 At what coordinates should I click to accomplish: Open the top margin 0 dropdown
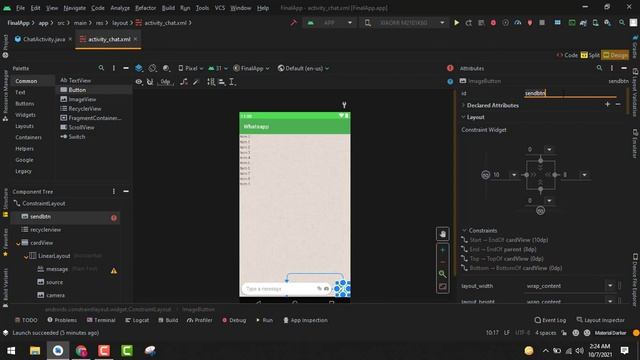(x=549, y=149)
